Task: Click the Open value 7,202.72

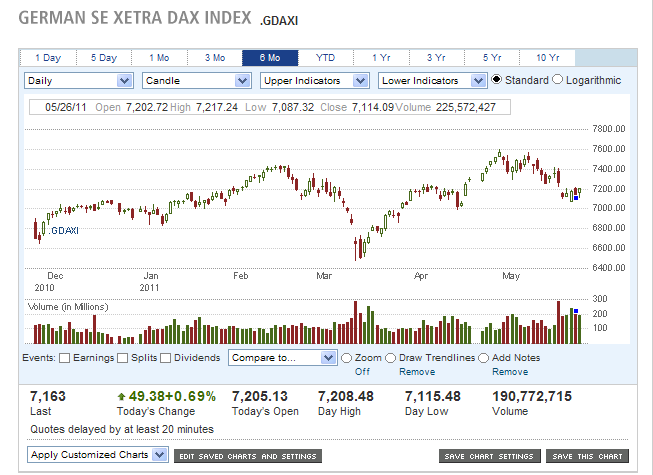Action: tap(147, 107)
